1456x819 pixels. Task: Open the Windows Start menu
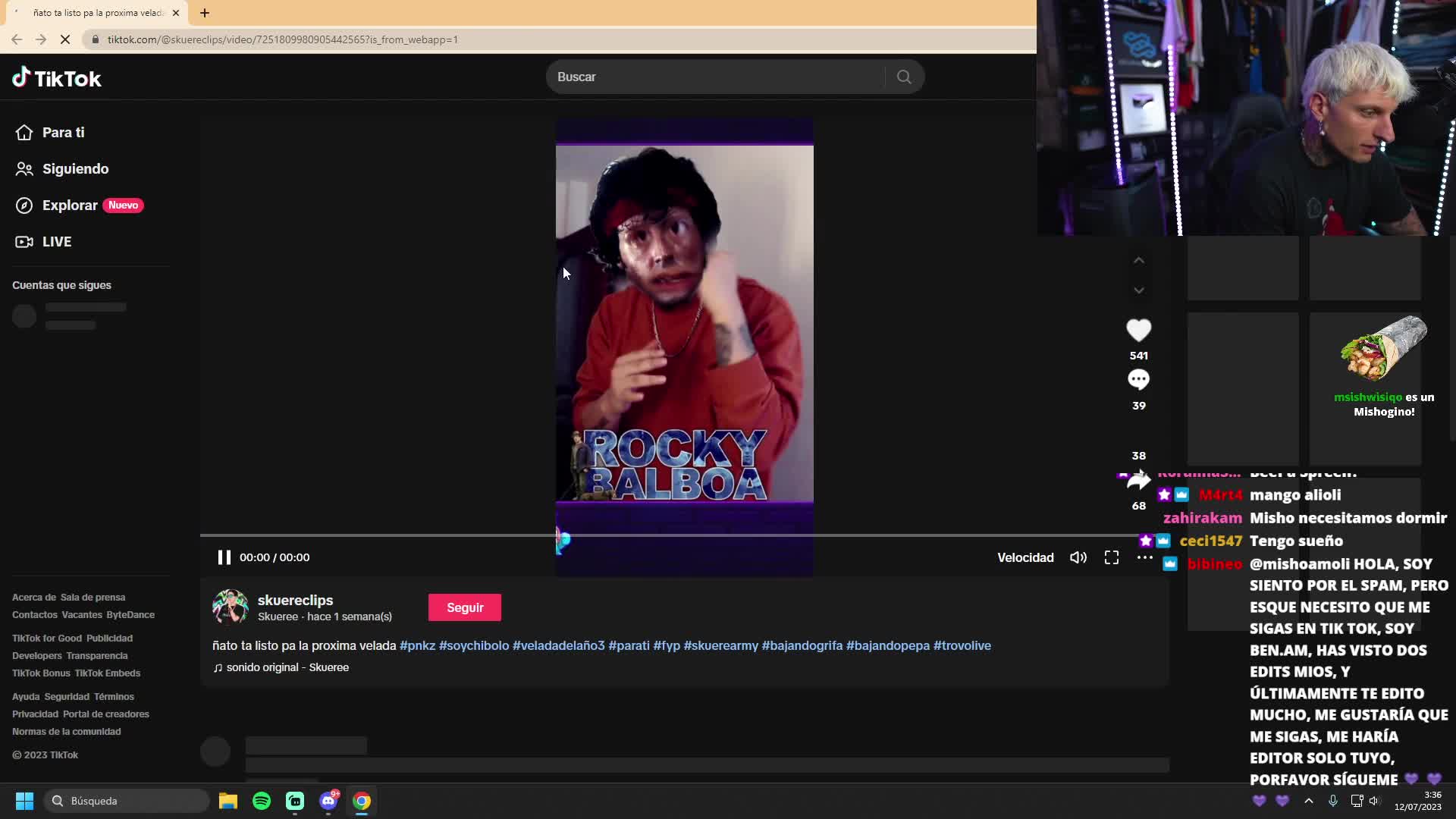24,801
